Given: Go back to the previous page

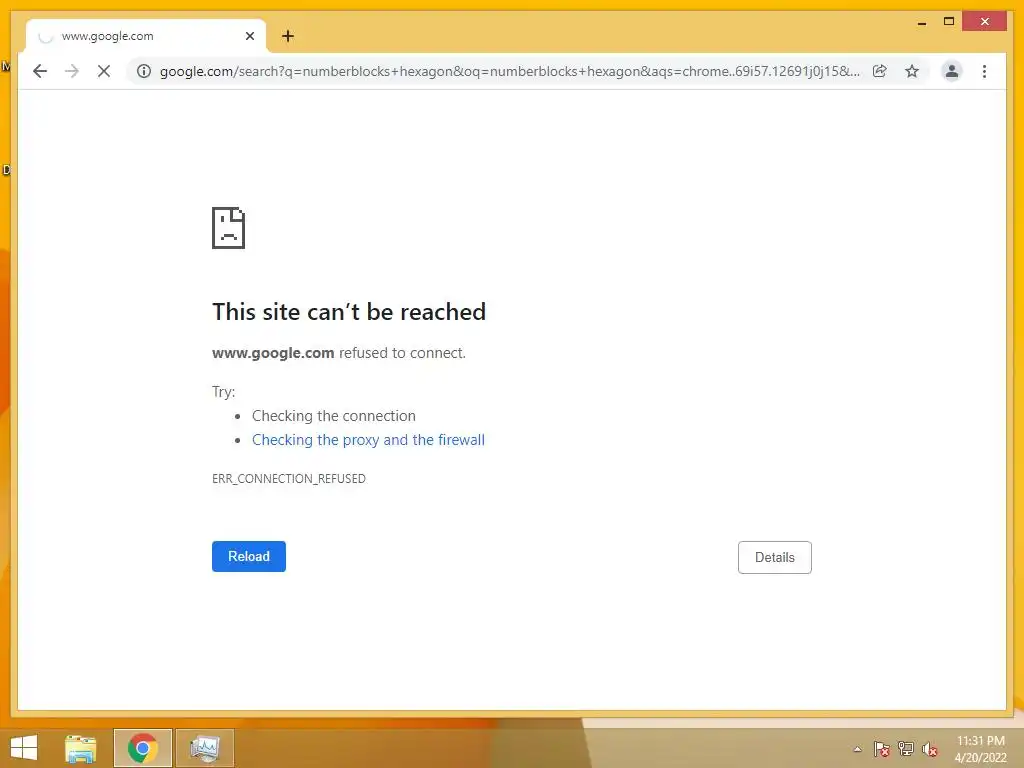Looking at the screenshot, I should pos(40,71).
